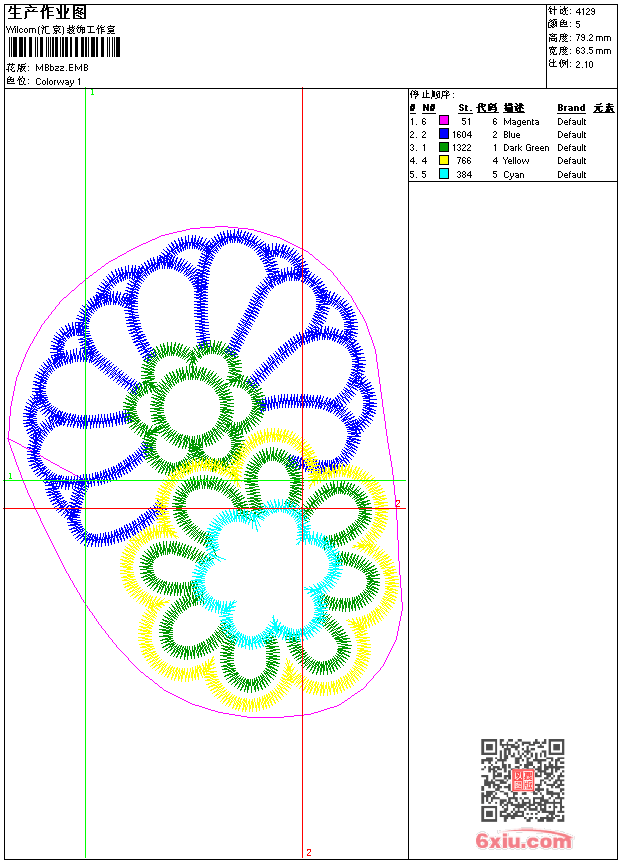Select the MBbzz.EMB design file name

pos(61,68)
